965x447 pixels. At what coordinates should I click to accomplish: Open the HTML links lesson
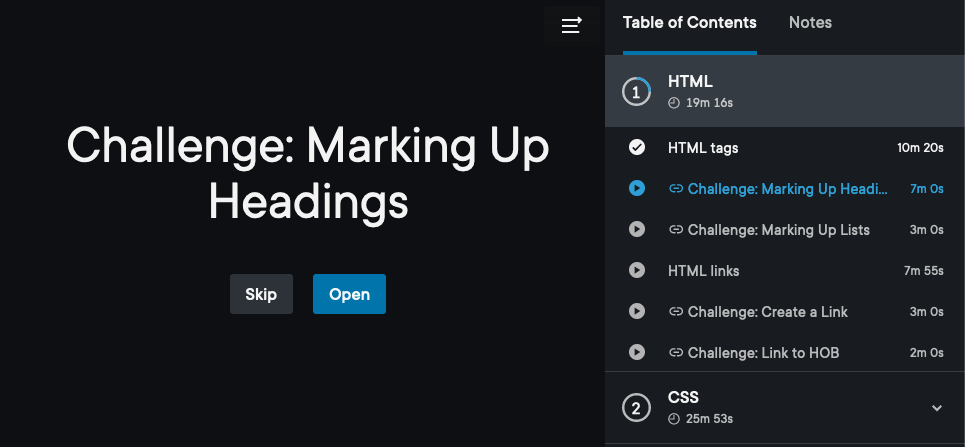tap(704, 271)
